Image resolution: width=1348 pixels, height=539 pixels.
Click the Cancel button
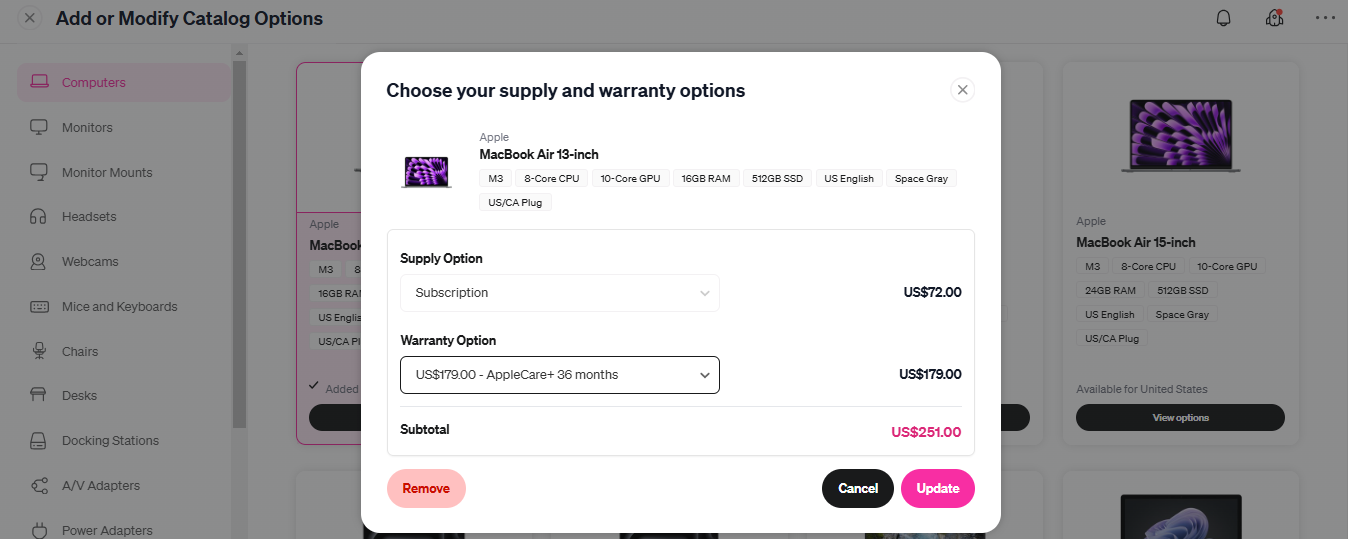[x=858, y=488]
